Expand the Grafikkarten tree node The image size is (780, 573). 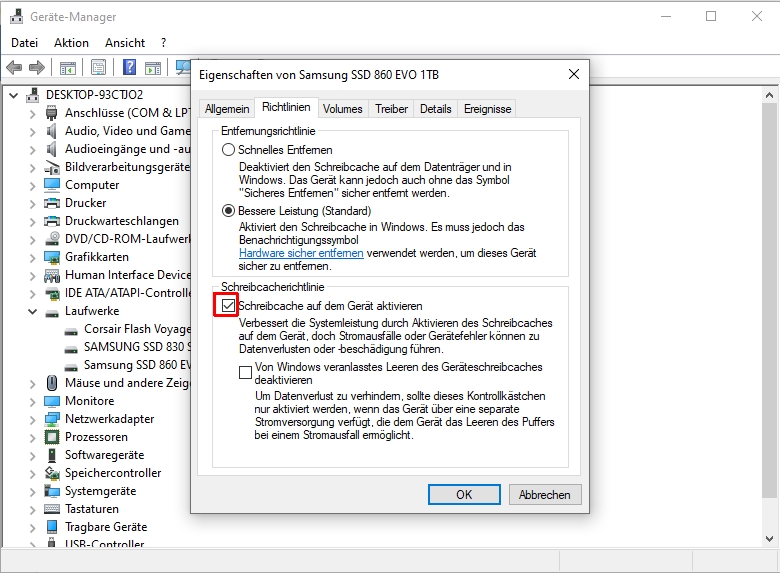coord(32,258)
